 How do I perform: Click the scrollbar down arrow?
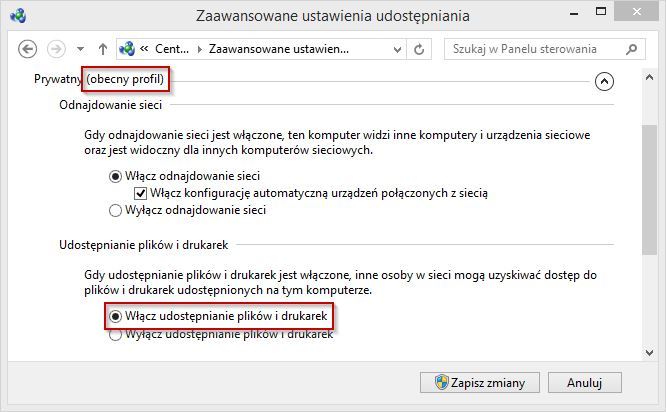click(x=649, y=353)
